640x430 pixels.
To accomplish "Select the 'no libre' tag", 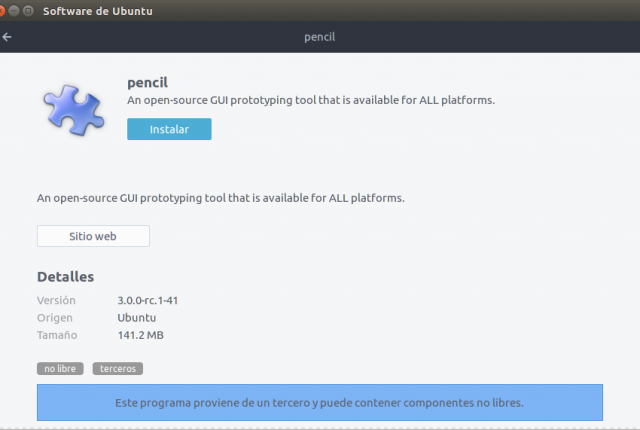I will coord(60,368).
